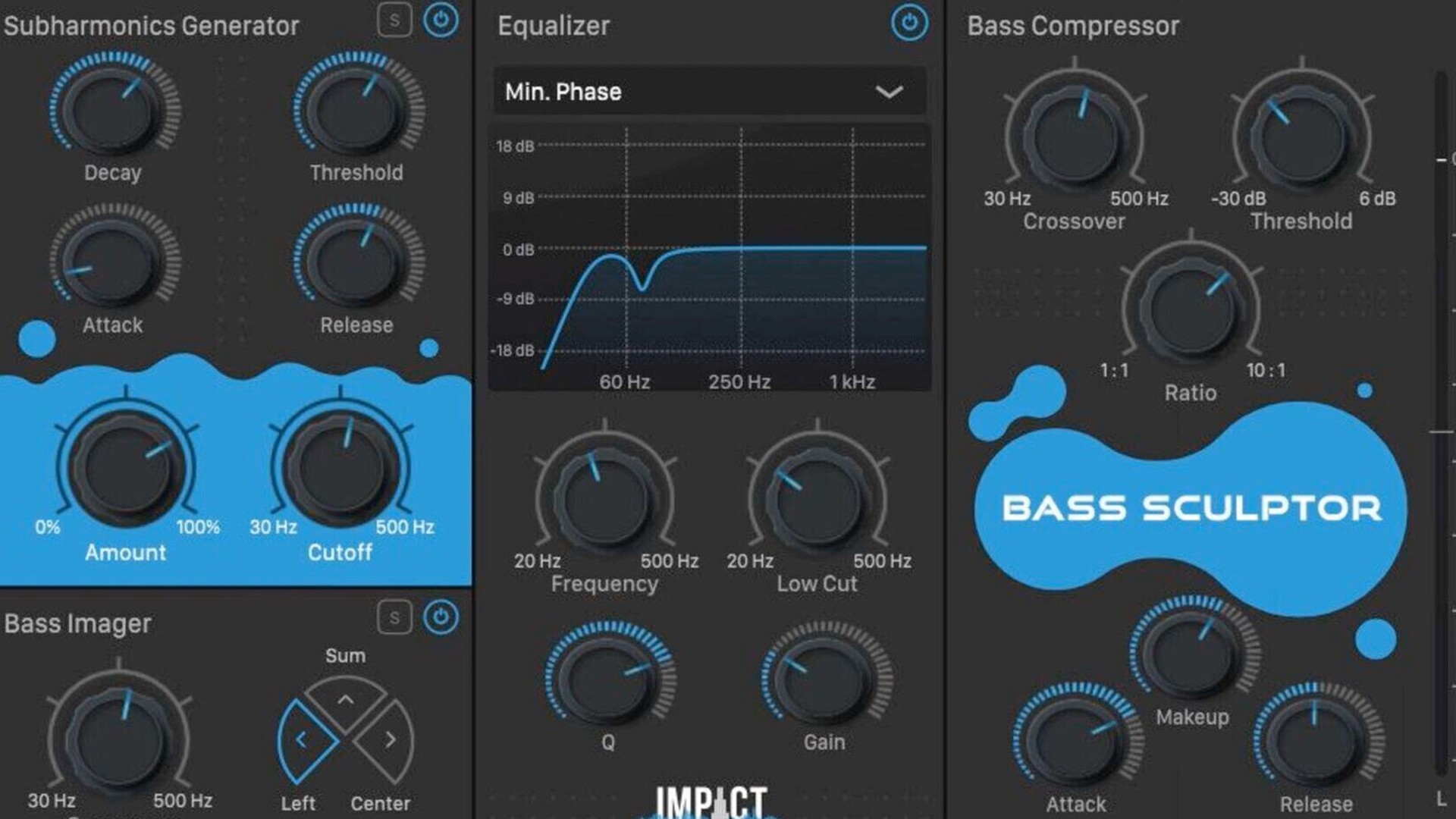Click the 6 dB Threshold label

1377,199
